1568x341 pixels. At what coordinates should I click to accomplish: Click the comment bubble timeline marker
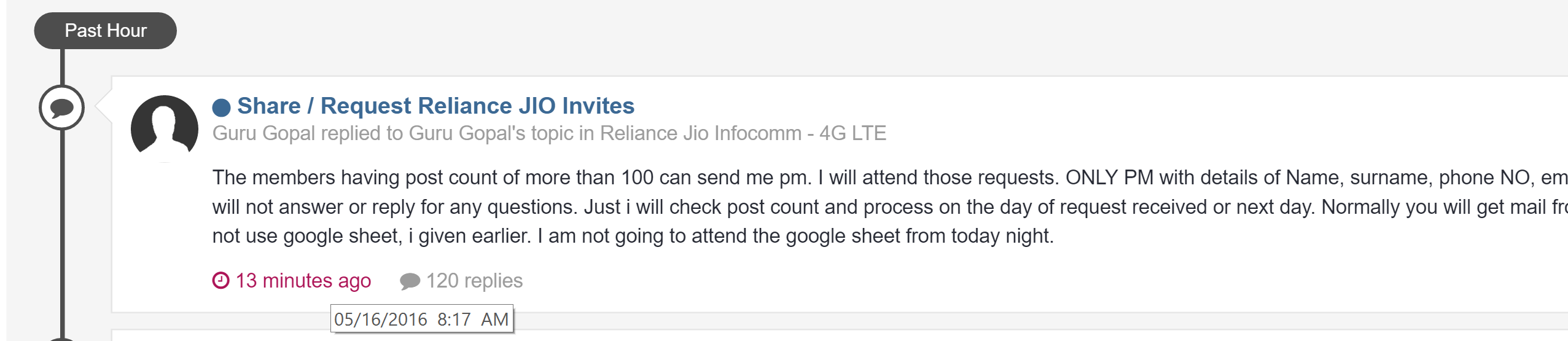tap(61, 108)
